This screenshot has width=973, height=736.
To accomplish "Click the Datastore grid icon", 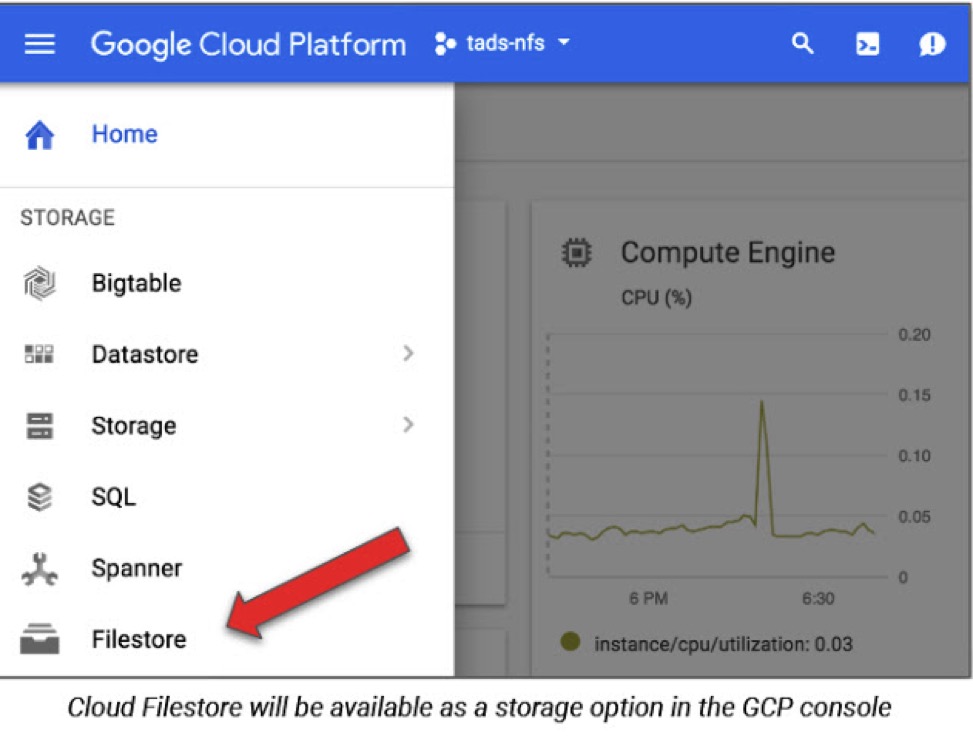I will [39, 354].
